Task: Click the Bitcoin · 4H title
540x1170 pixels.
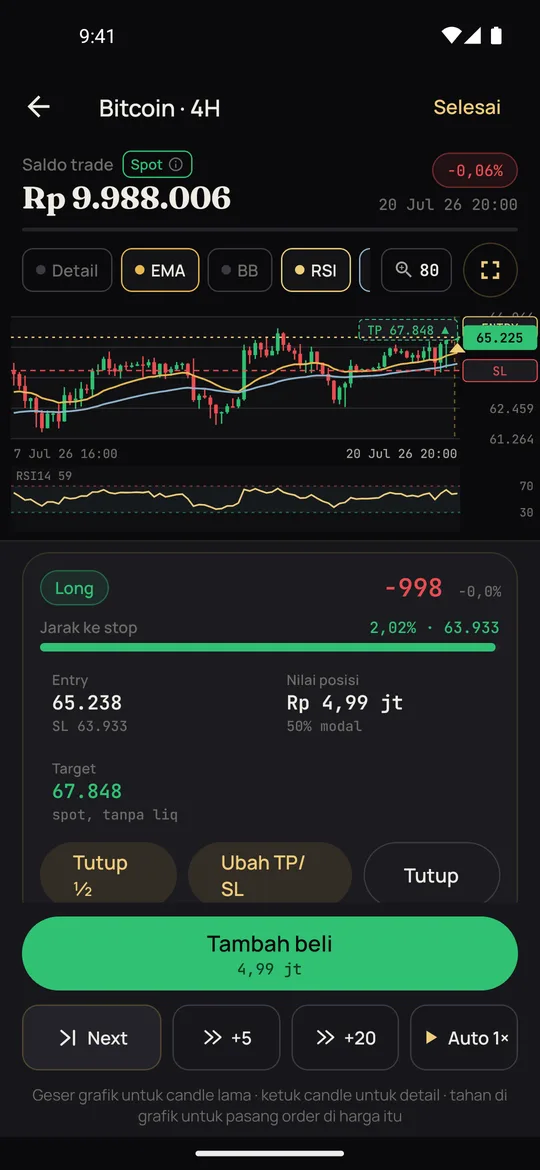Action: [x=160, y=108]
